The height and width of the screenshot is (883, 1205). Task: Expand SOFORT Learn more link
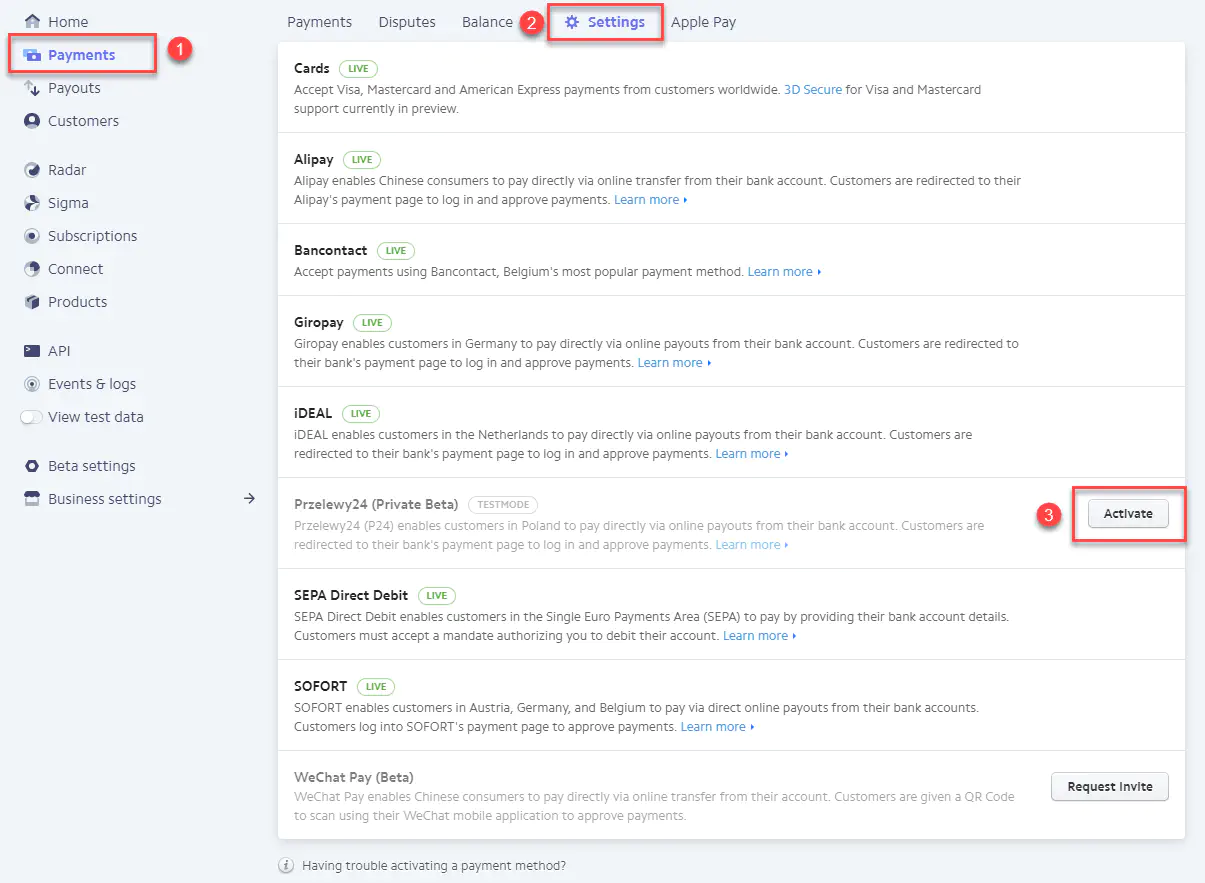(x=716, y=727)
